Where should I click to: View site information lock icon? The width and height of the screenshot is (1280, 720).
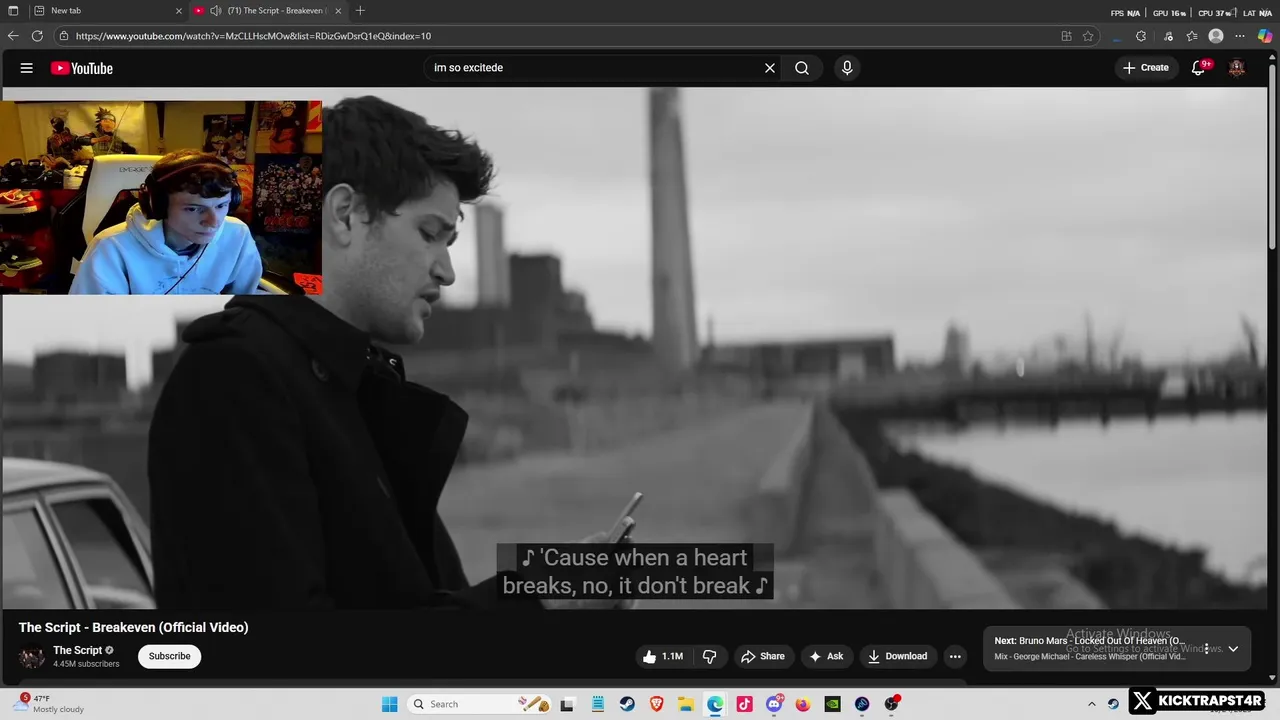pyautogui.click(x=64, y=36)
